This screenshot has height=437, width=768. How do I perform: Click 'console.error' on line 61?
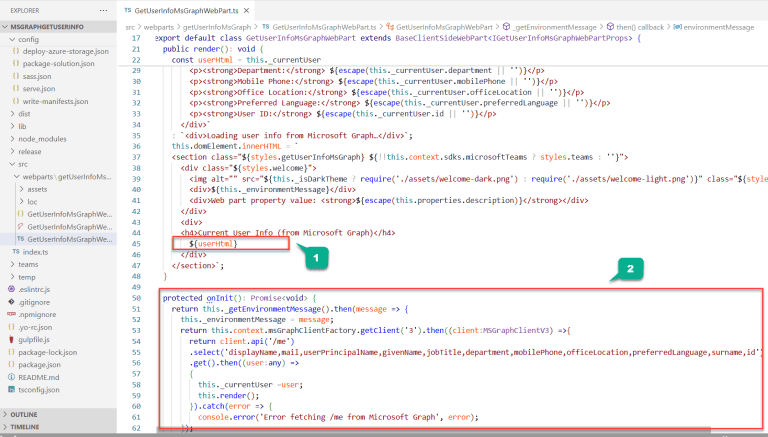click(x=227, y=417)
